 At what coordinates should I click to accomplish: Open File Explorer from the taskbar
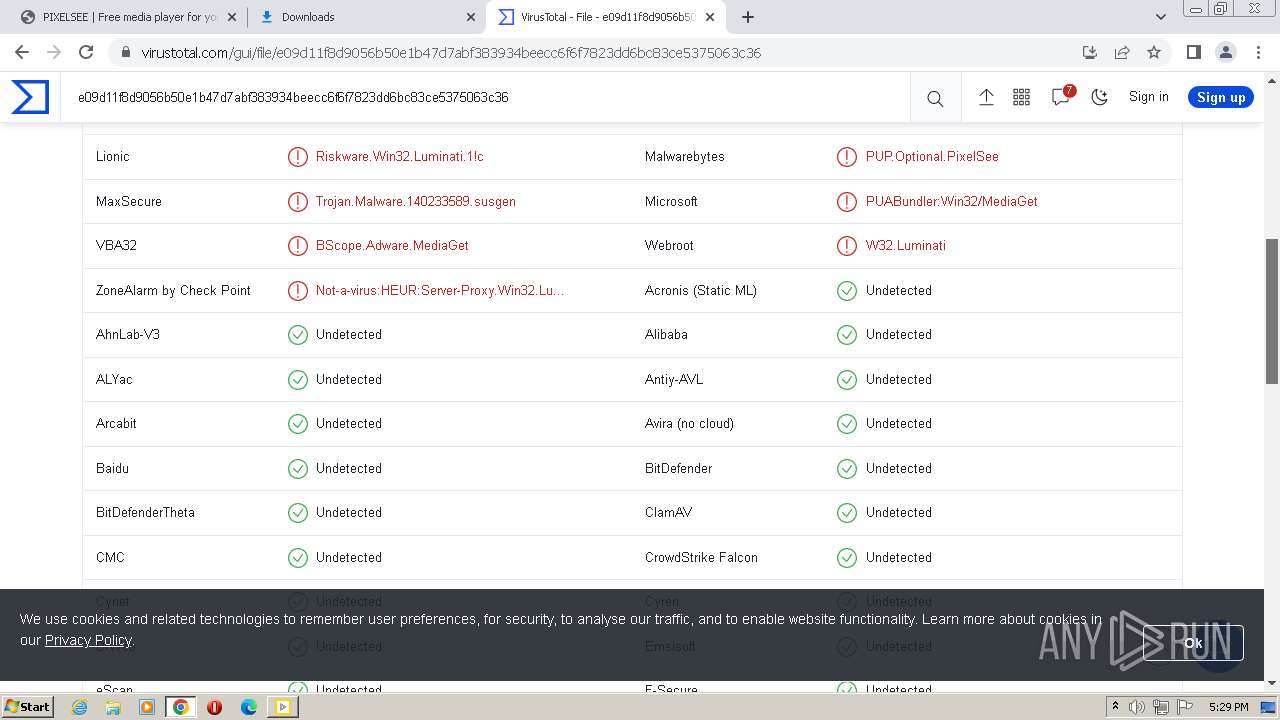click(113, 707)
